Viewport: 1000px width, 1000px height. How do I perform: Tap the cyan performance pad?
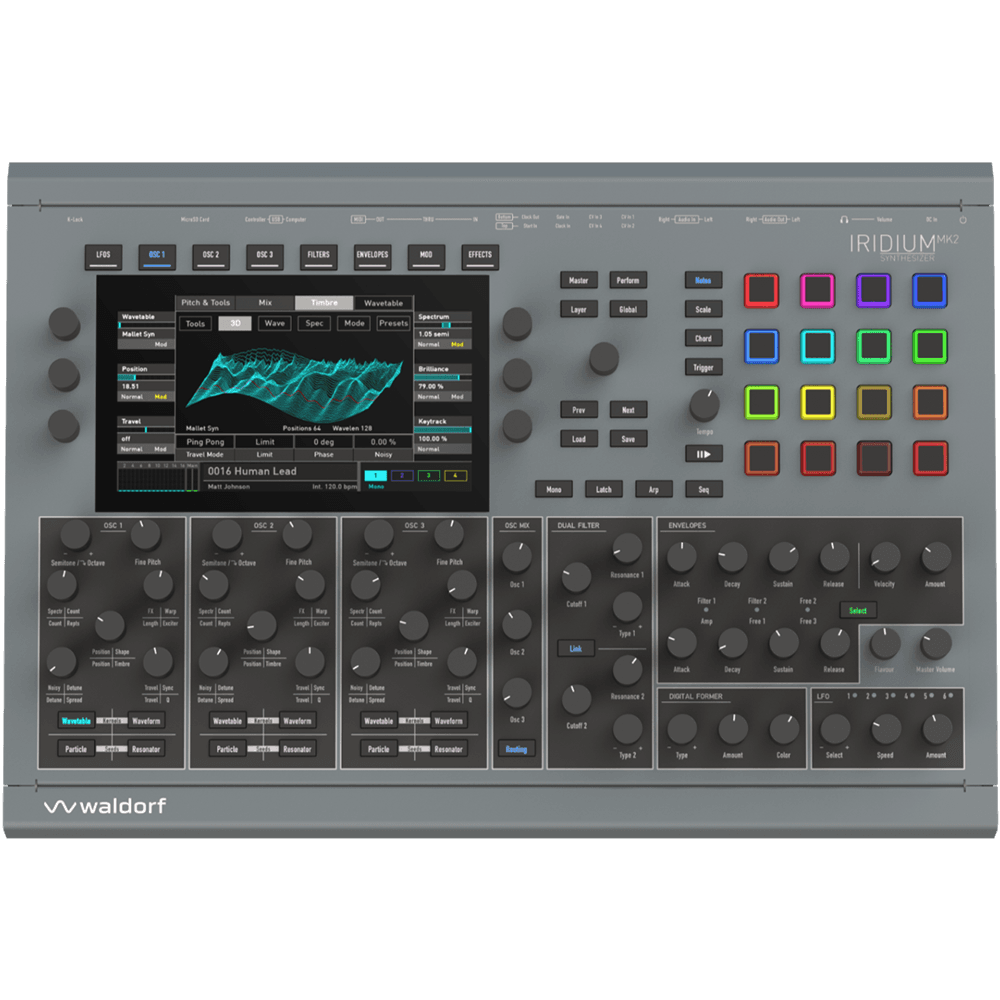click(817, 346)
